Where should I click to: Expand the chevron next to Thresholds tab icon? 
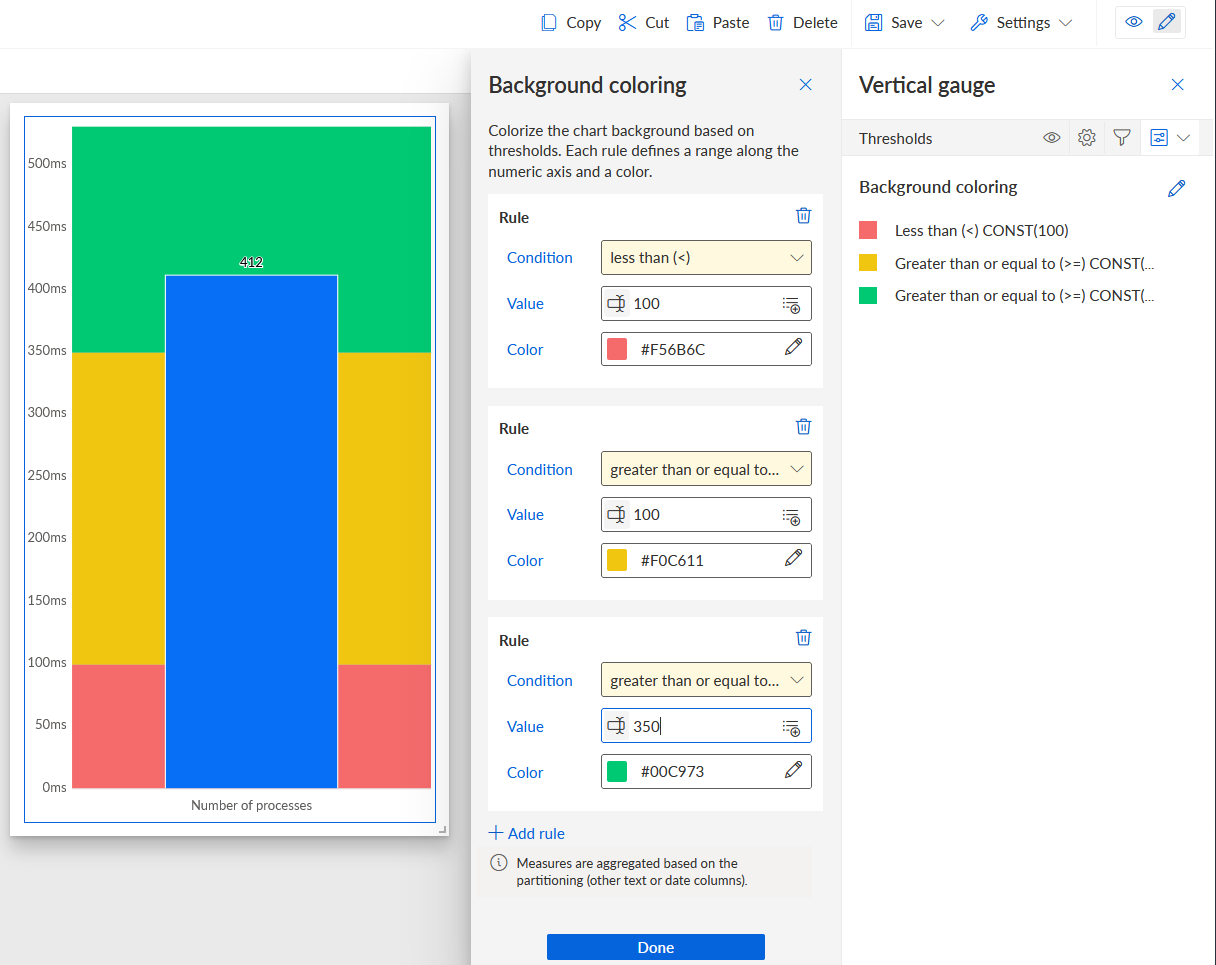coord(1184,138)
